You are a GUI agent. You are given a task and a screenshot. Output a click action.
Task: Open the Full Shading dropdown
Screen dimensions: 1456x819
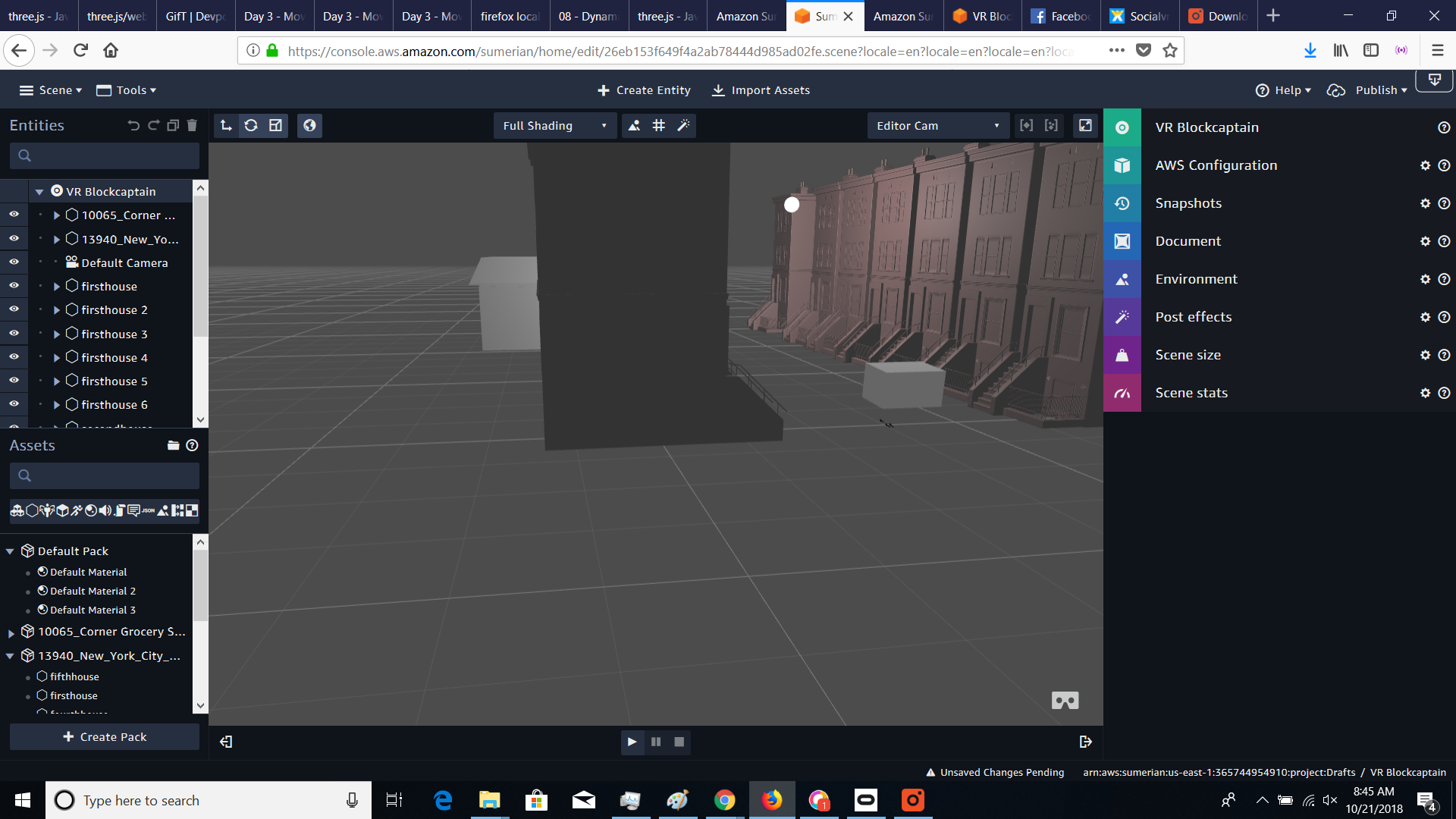point(555,126)
